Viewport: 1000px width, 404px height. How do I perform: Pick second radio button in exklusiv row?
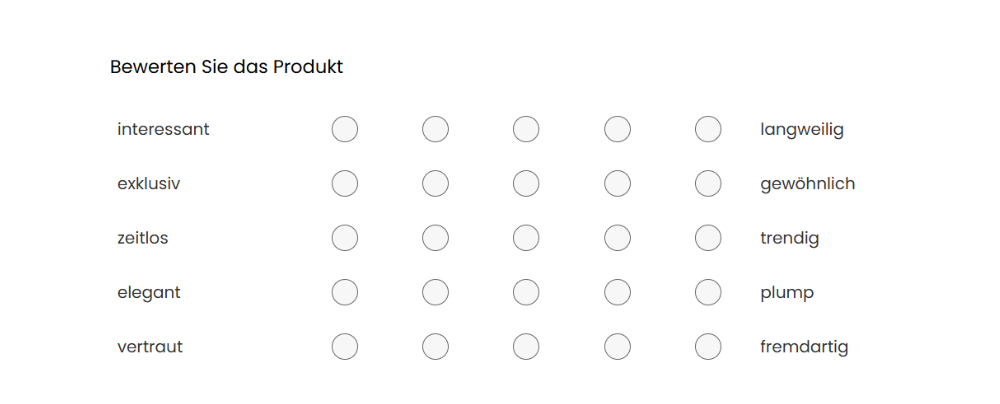click(435, 184)
